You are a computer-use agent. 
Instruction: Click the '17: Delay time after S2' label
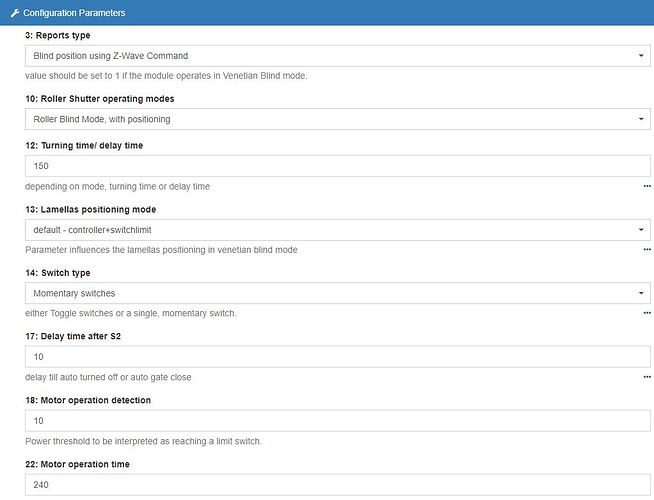[73, 336]
